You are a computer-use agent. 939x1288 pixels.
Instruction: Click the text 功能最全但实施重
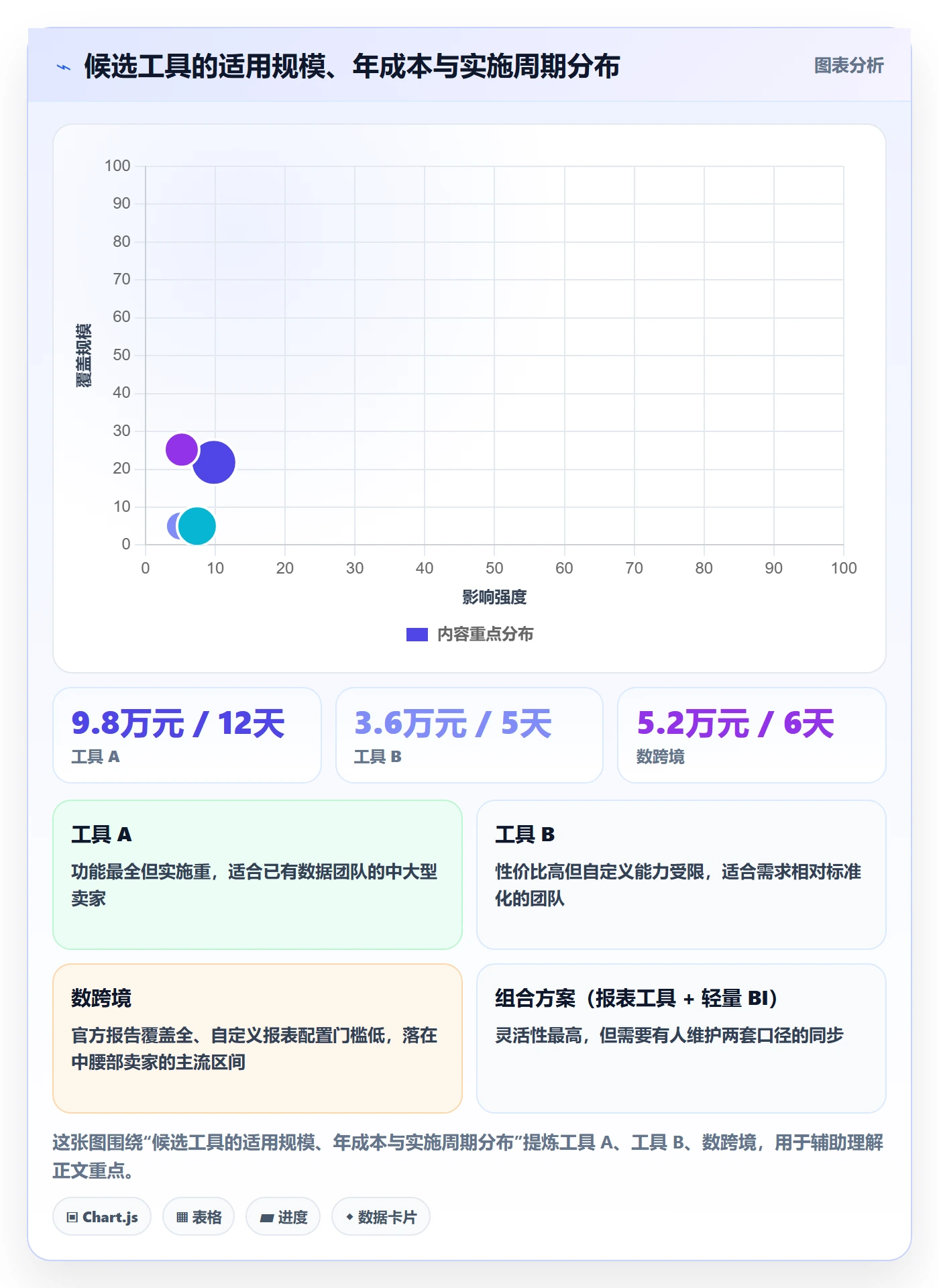tap(141, 872)
